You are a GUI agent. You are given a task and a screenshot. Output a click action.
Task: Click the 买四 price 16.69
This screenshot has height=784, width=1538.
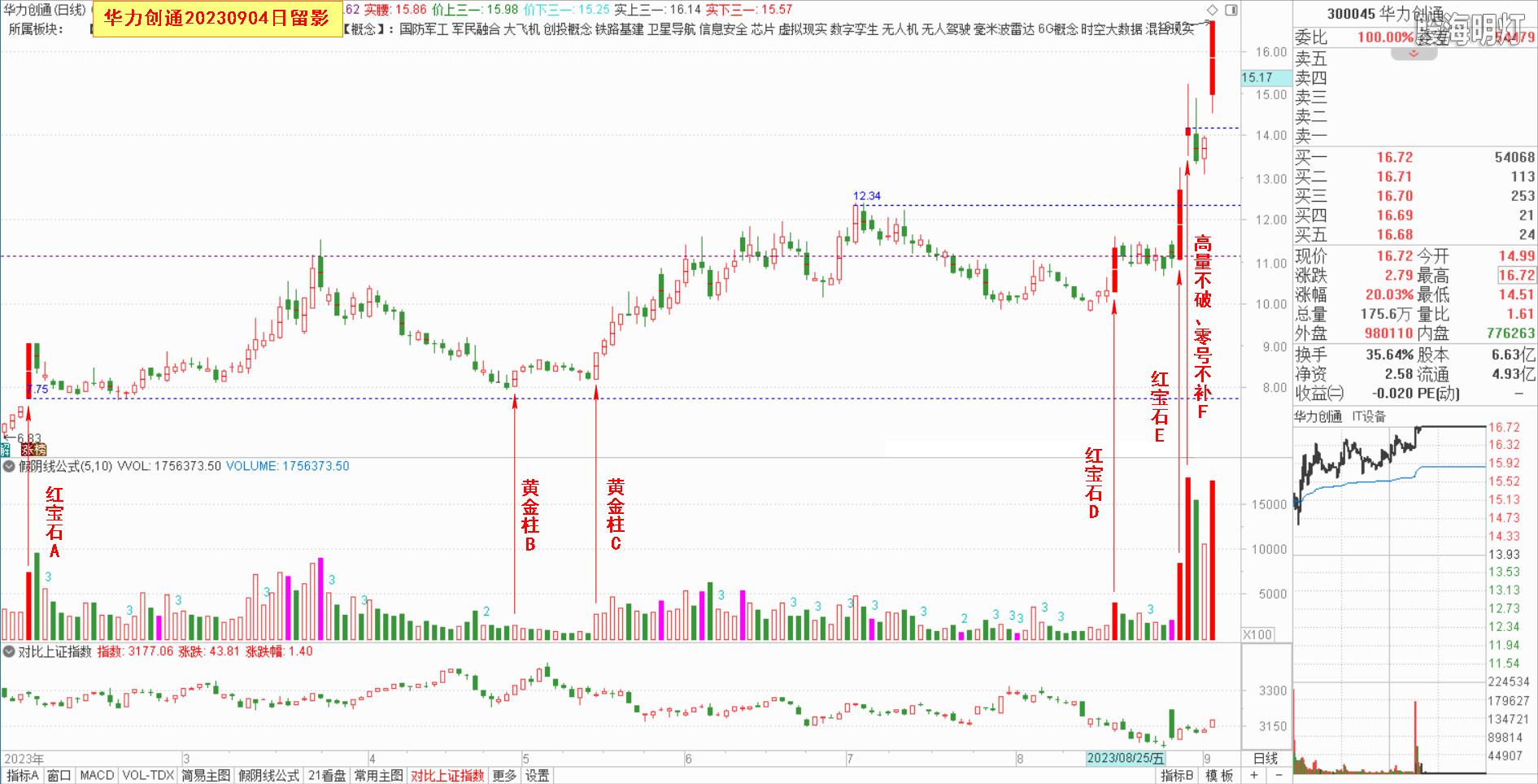1395,216
